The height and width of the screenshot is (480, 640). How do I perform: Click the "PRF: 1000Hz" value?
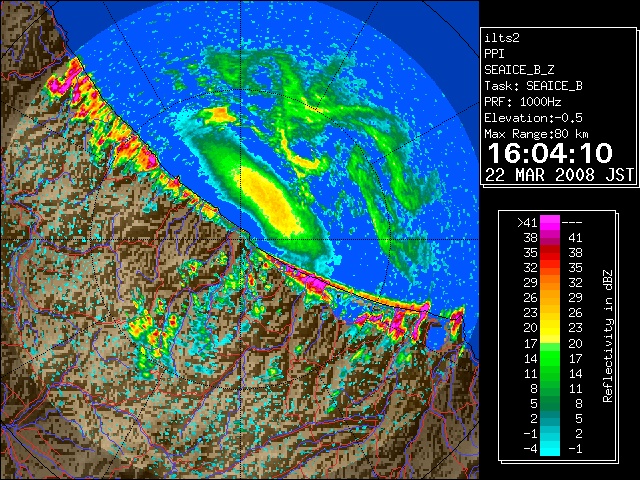(x=523, y=102)
